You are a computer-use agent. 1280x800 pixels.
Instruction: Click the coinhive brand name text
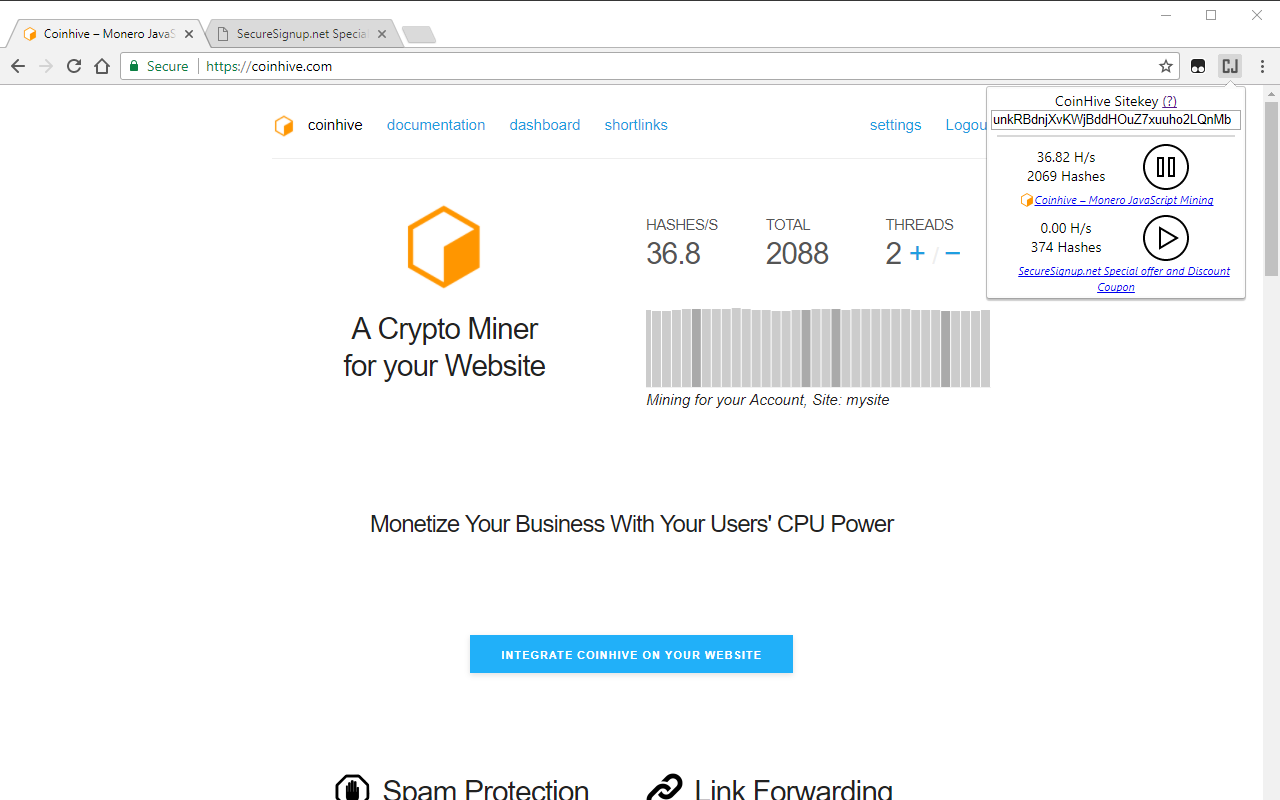coord(335,125)
